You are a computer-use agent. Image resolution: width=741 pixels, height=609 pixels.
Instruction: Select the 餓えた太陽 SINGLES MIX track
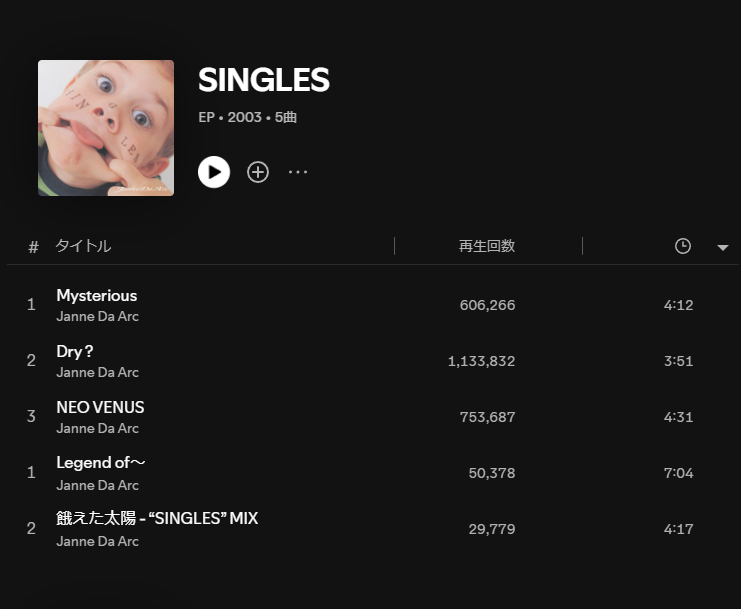157,519
